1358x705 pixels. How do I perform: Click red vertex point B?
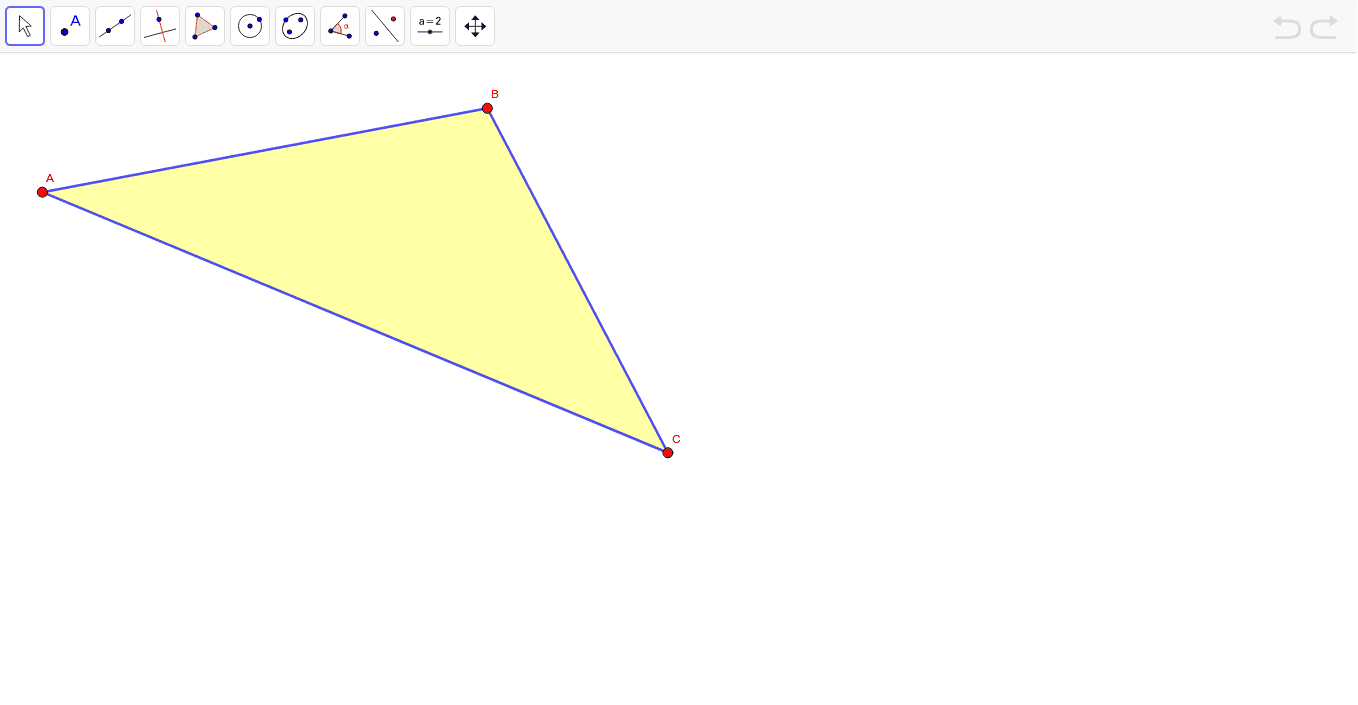pyautogui.click(x=487, y=108)
